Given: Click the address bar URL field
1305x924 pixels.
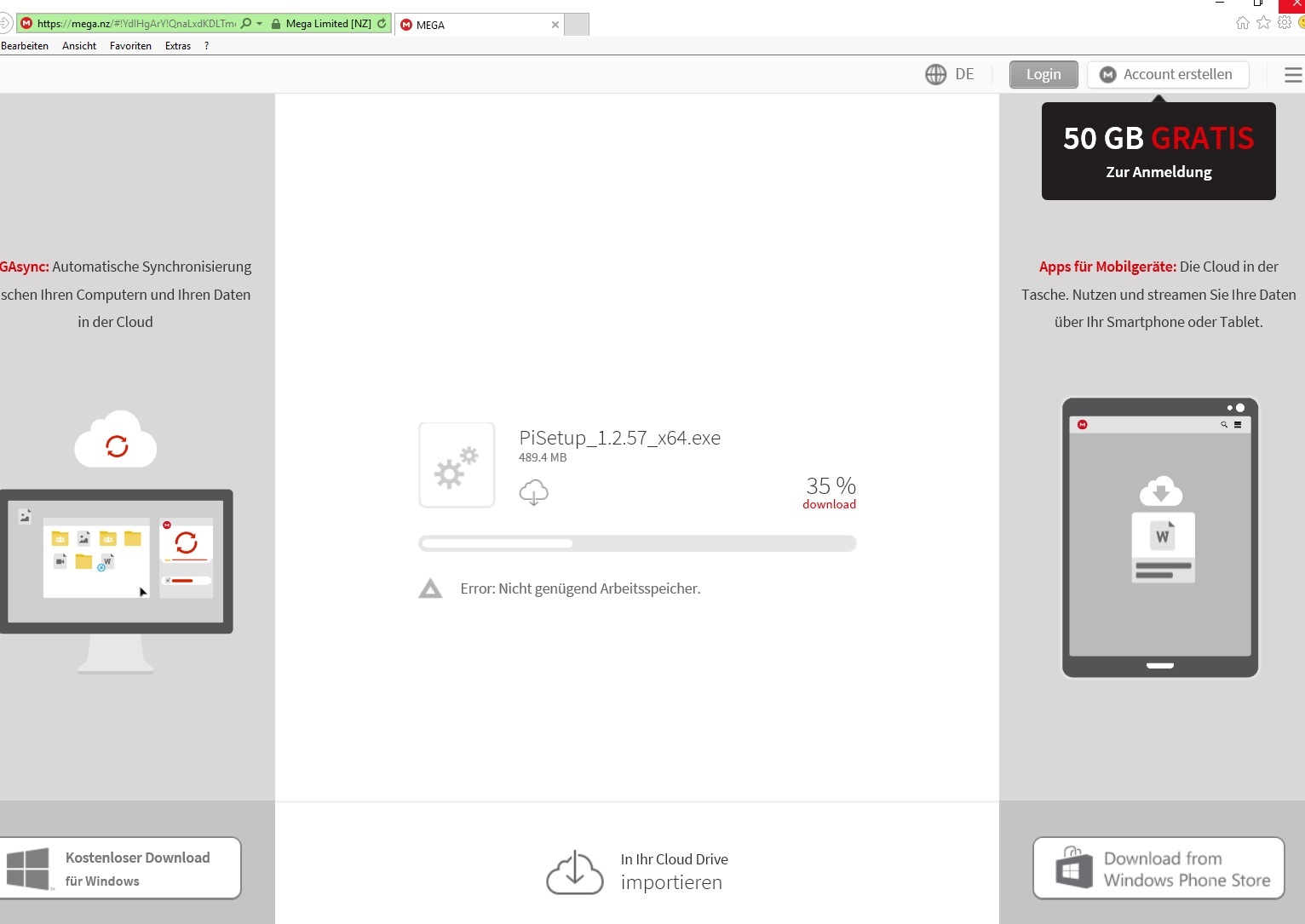Looking at the screenshot, I should coord(136,24).
